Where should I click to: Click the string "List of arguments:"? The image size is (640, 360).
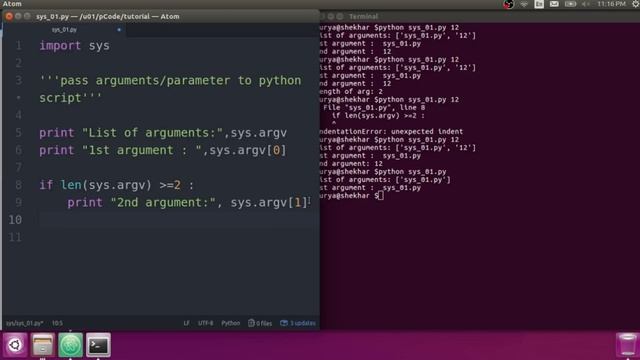pos(153,133)
